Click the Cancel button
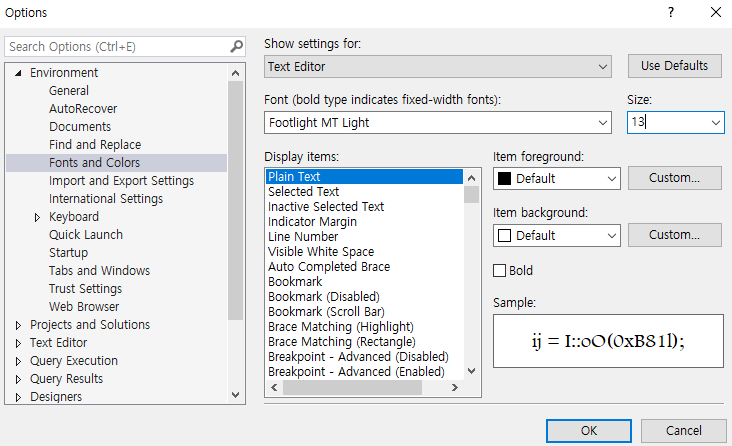 (683, 431)
